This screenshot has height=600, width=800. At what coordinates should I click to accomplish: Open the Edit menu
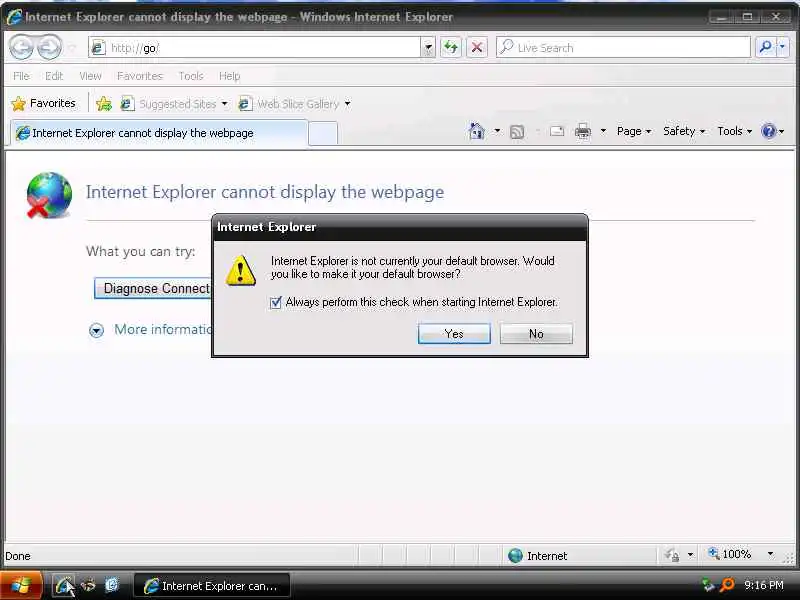point(54,76)
